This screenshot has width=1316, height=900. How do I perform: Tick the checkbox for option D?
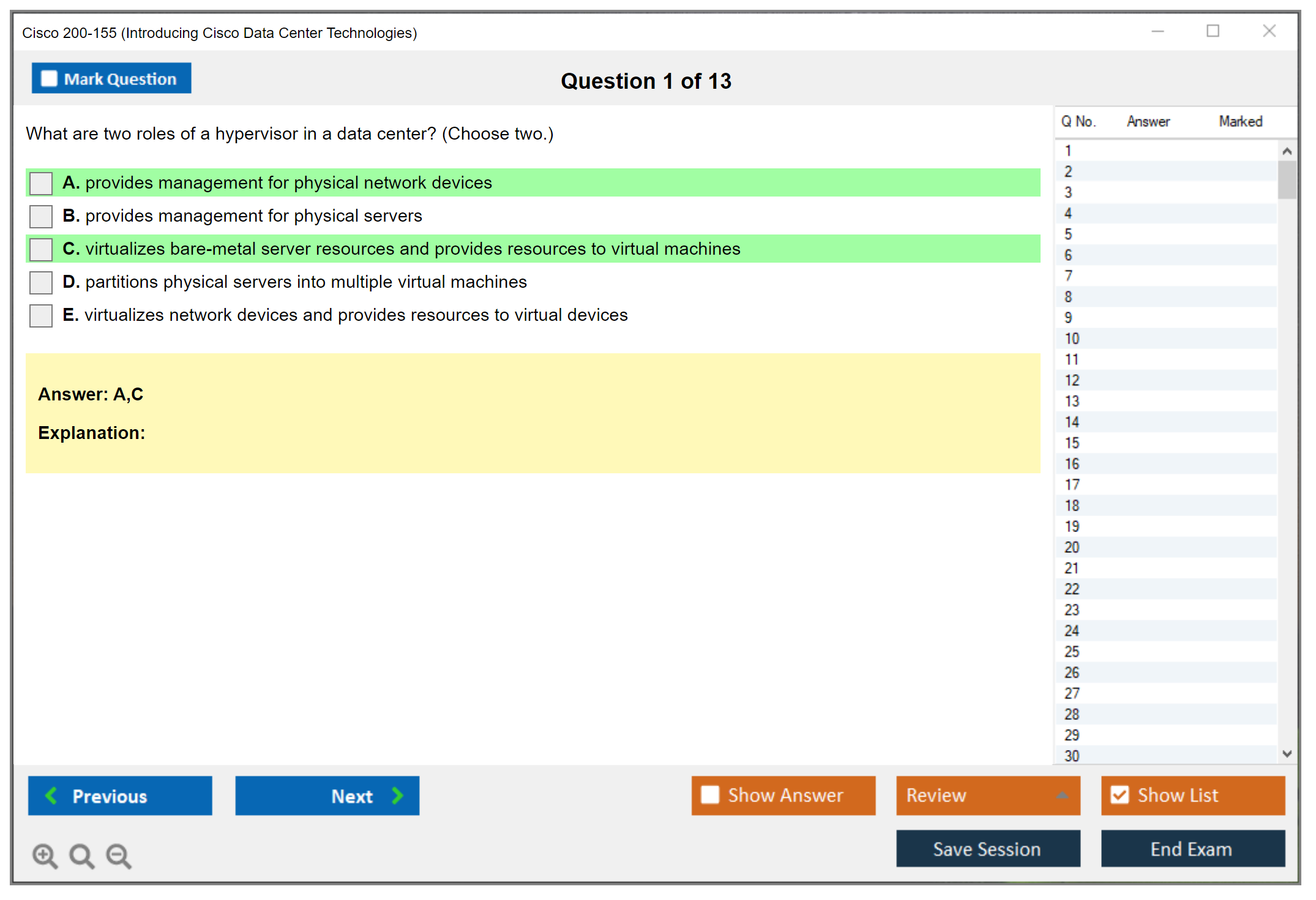pyautogui.click(x=41, y=282)
